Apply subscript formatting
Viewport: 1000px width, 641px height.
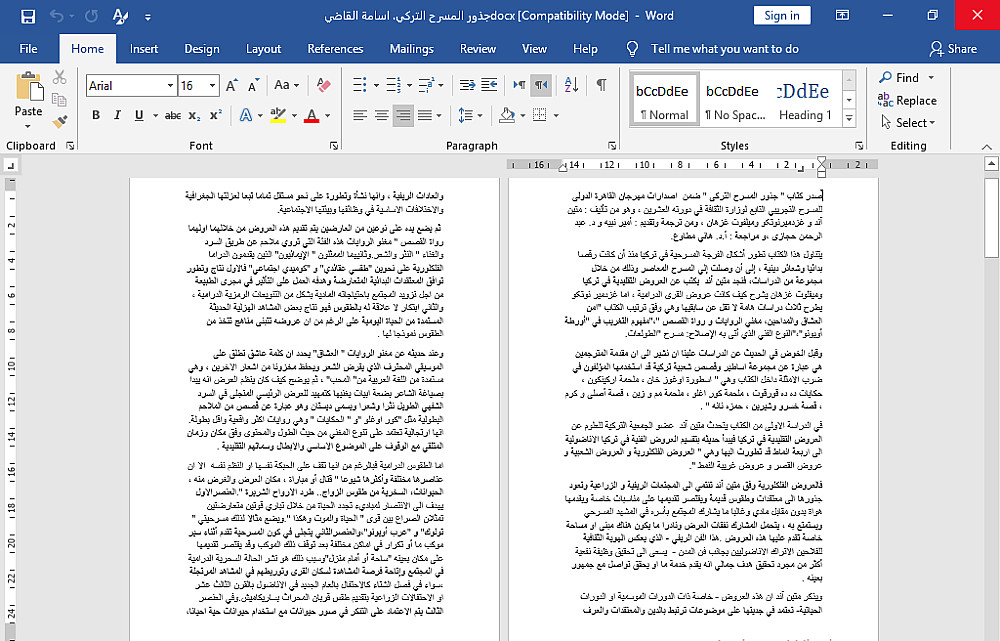tap(194, 115)
